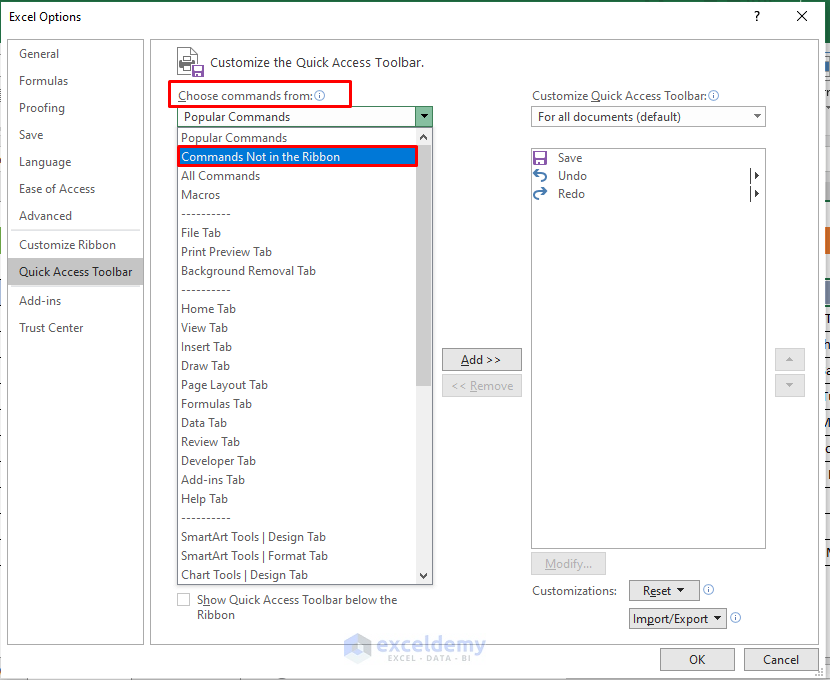Go to Ease of Access category
830x680 pixels.
coord(76,189)
